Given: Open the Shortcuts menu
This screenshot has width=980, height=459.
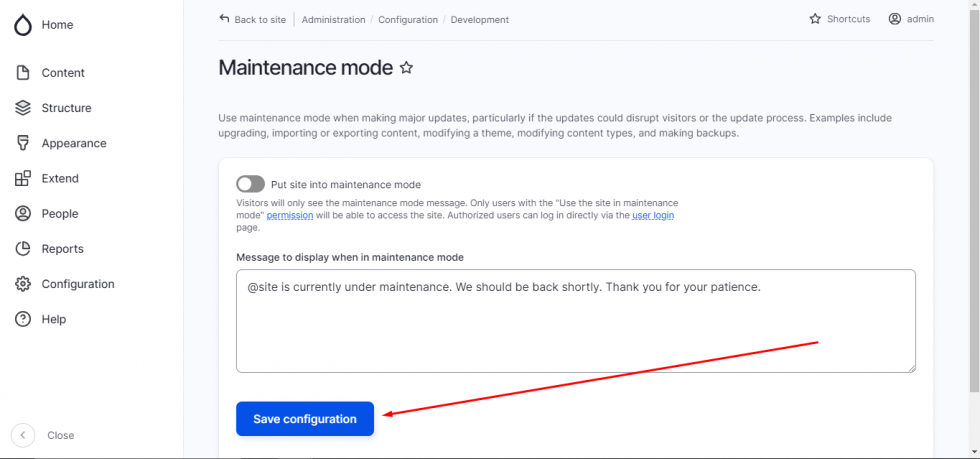Looking at the screenshot, I should (x=840, y=19).
